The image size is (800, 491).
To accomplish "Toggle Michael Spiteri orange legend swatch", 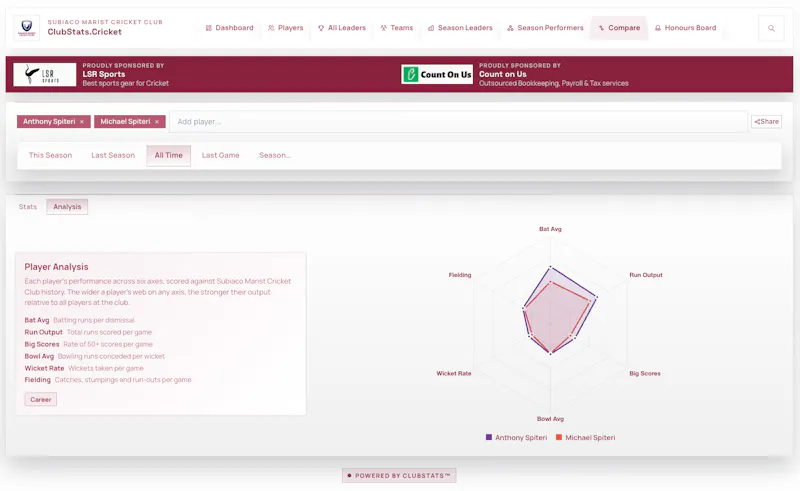I will coord(559,437).
